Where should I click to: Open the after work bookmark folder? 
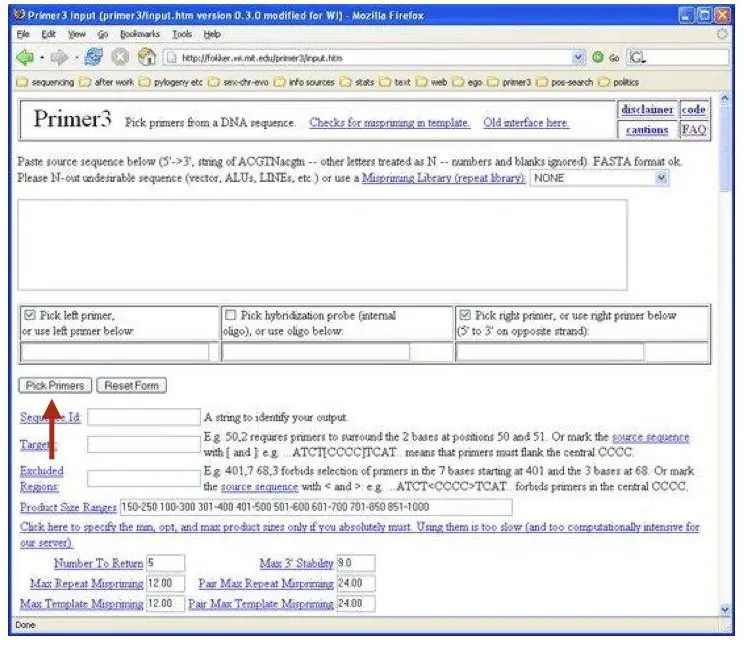(x=107, y=82)
